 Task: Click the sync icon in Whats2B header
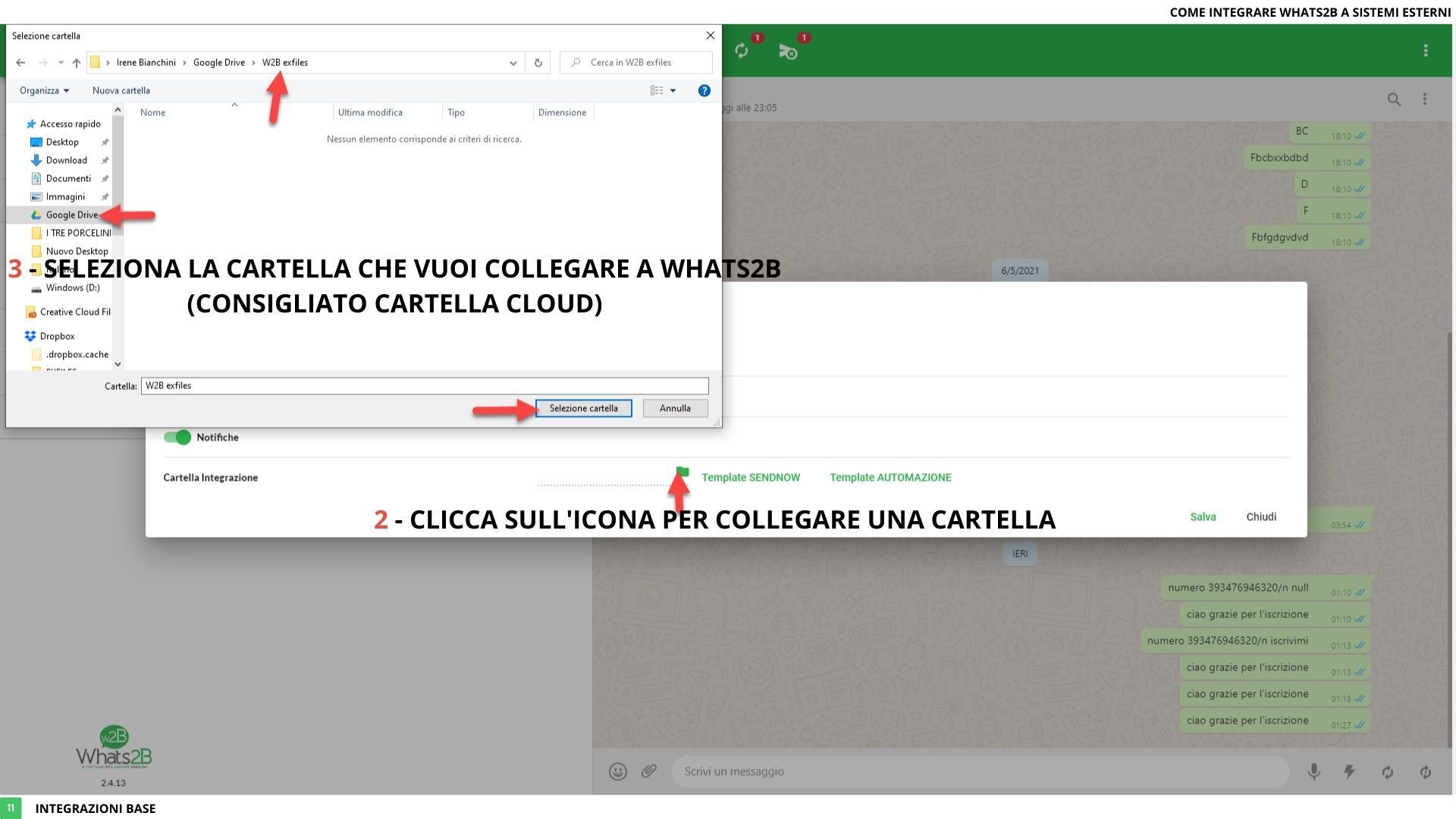tap(742, 51)
